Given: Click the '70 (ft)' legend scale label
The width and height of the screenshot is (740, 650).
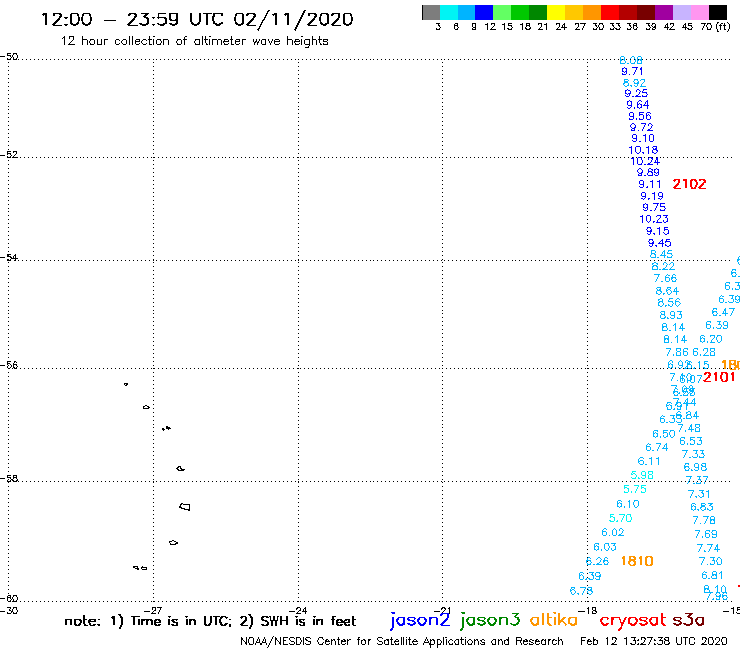Looking at the screenshot, I should 715,26.
